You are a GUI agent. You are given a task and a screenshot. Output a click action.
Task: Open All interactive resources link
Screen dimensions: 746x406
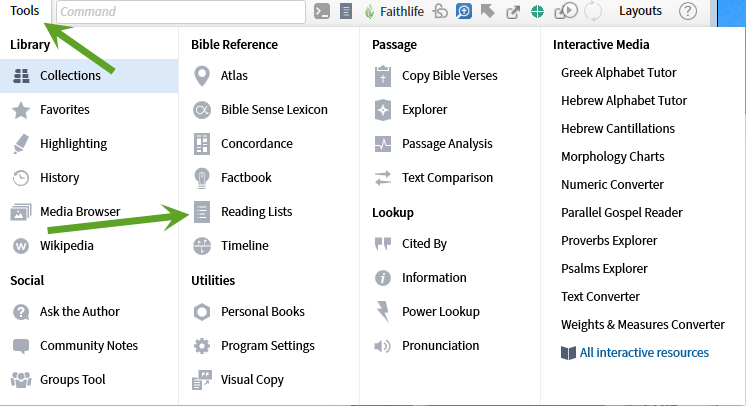point(644,353)
